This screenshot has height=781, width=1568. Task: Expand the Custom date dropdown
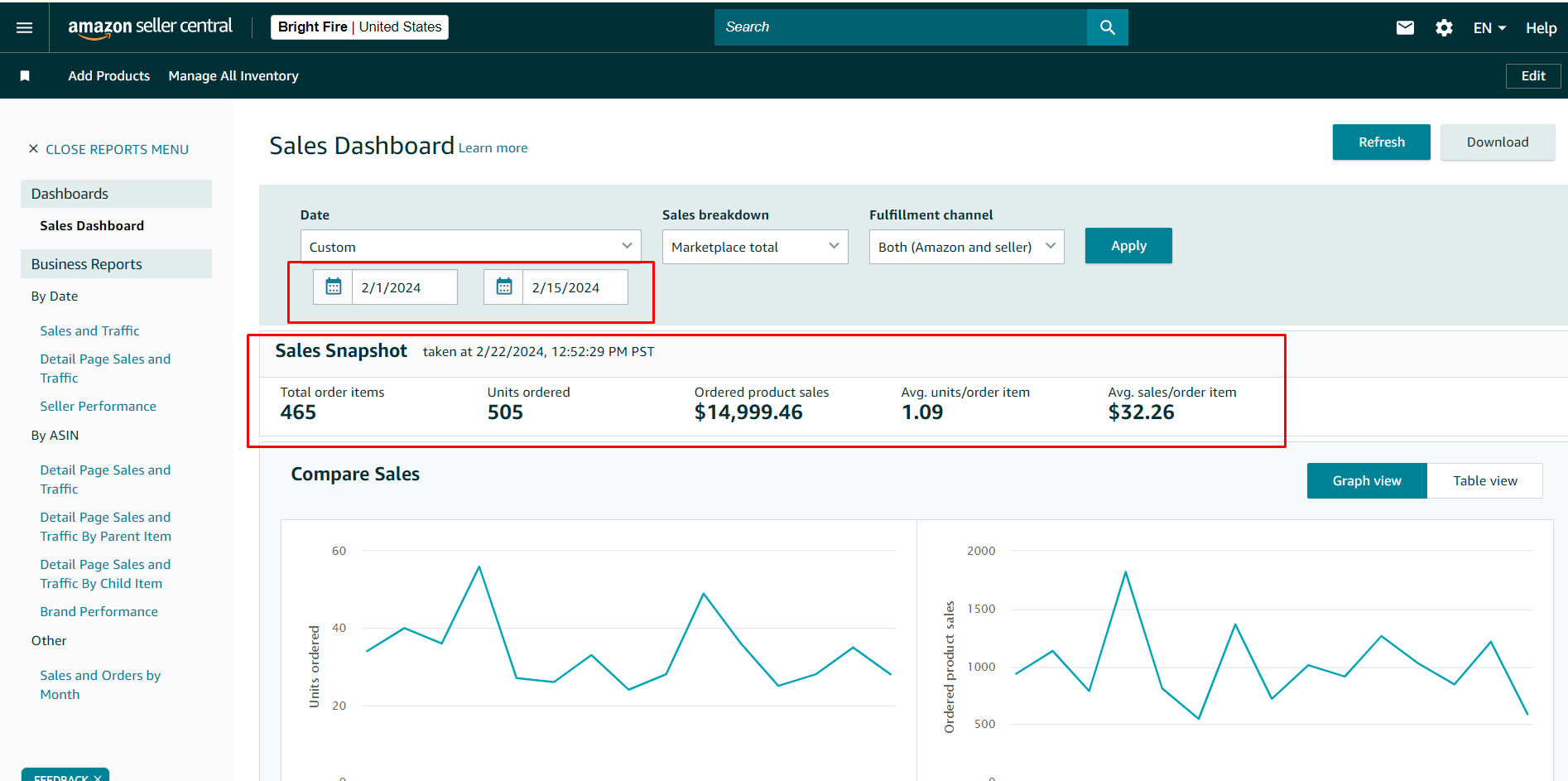click(x=470, y=247)
